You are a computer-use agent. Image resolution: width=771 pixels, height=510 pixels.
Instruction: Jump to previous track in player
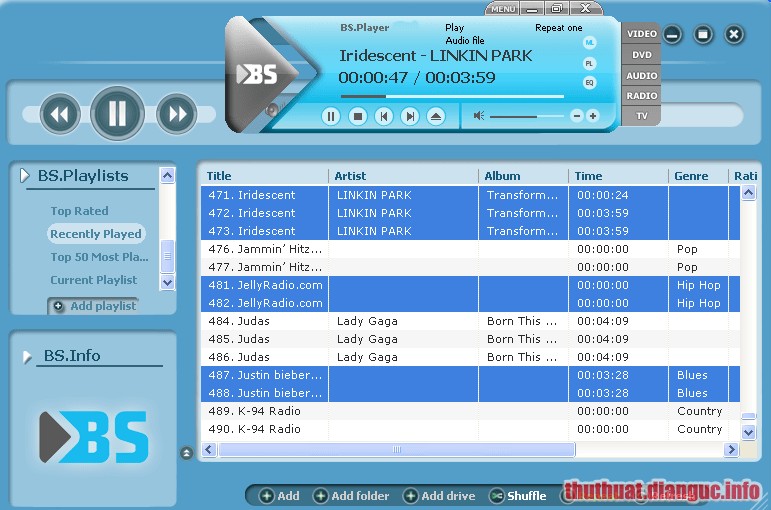tap(384, 117)
